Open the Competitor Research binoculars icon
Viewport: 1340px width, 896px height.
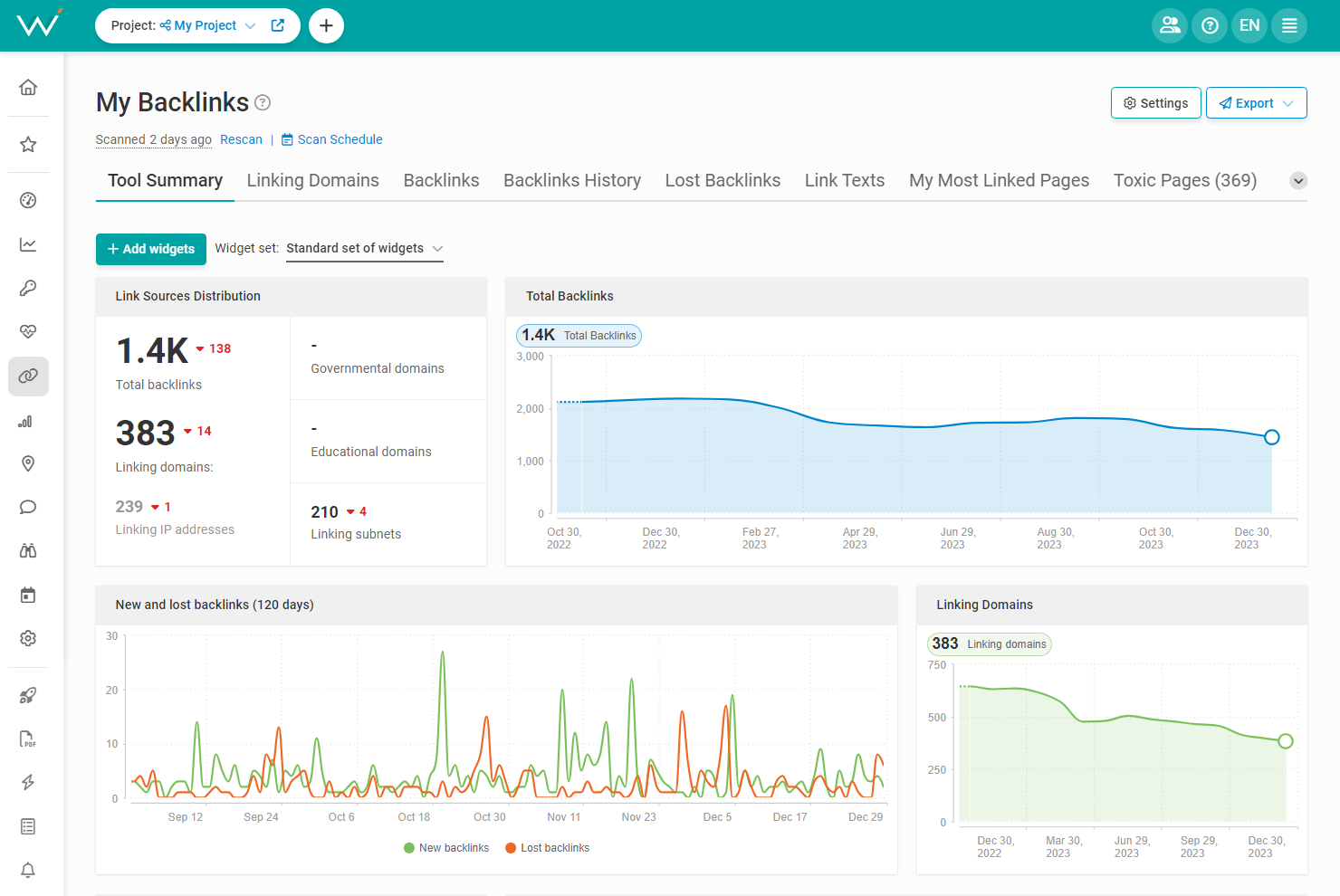tap(28, 550)
